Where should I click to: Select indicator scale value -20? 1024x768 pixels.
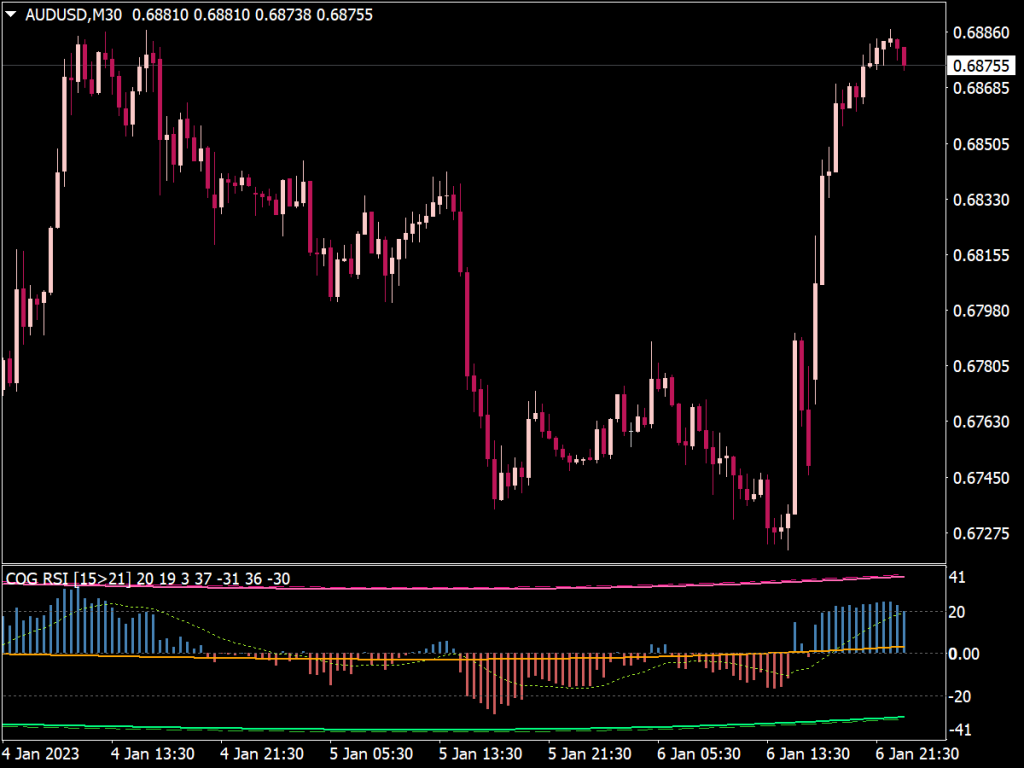pos(960,697)
